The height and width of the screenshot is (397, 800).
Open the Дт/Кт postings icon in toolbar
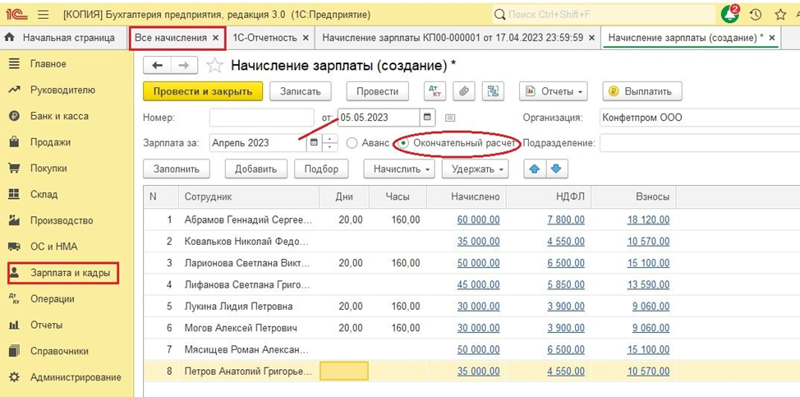[435, 91]
